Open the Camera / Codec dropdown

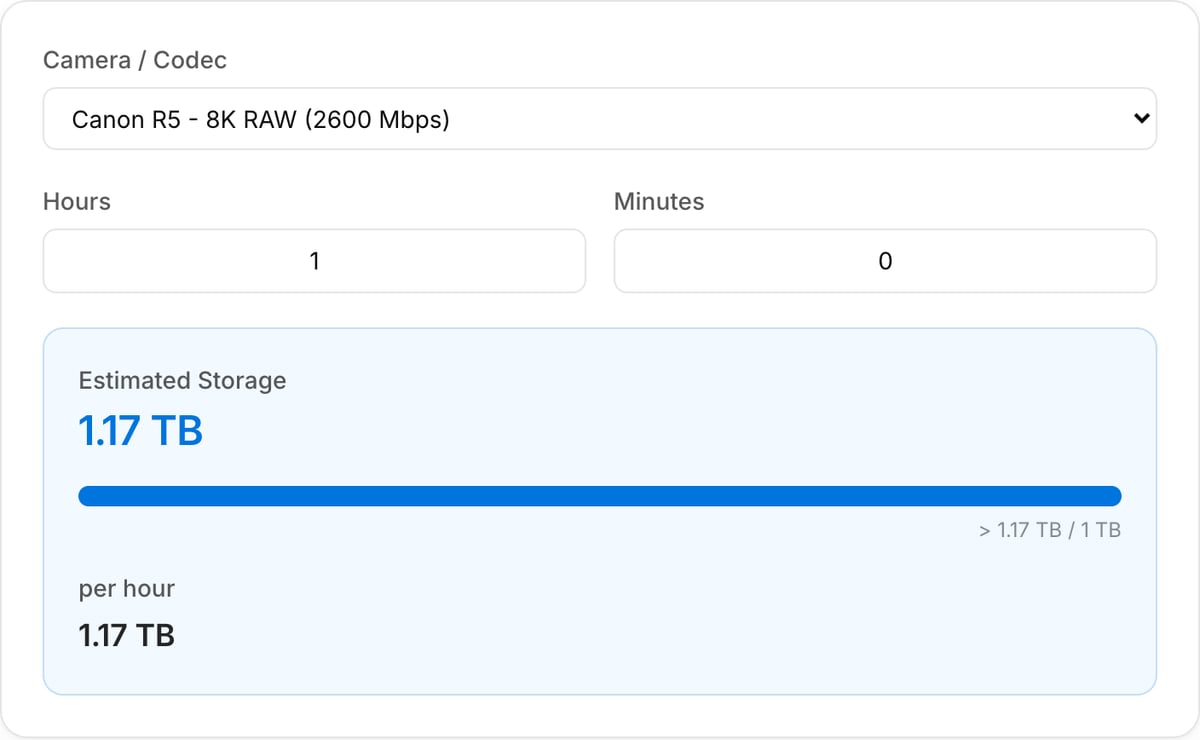pyautogui.click(x=600, y=119)
